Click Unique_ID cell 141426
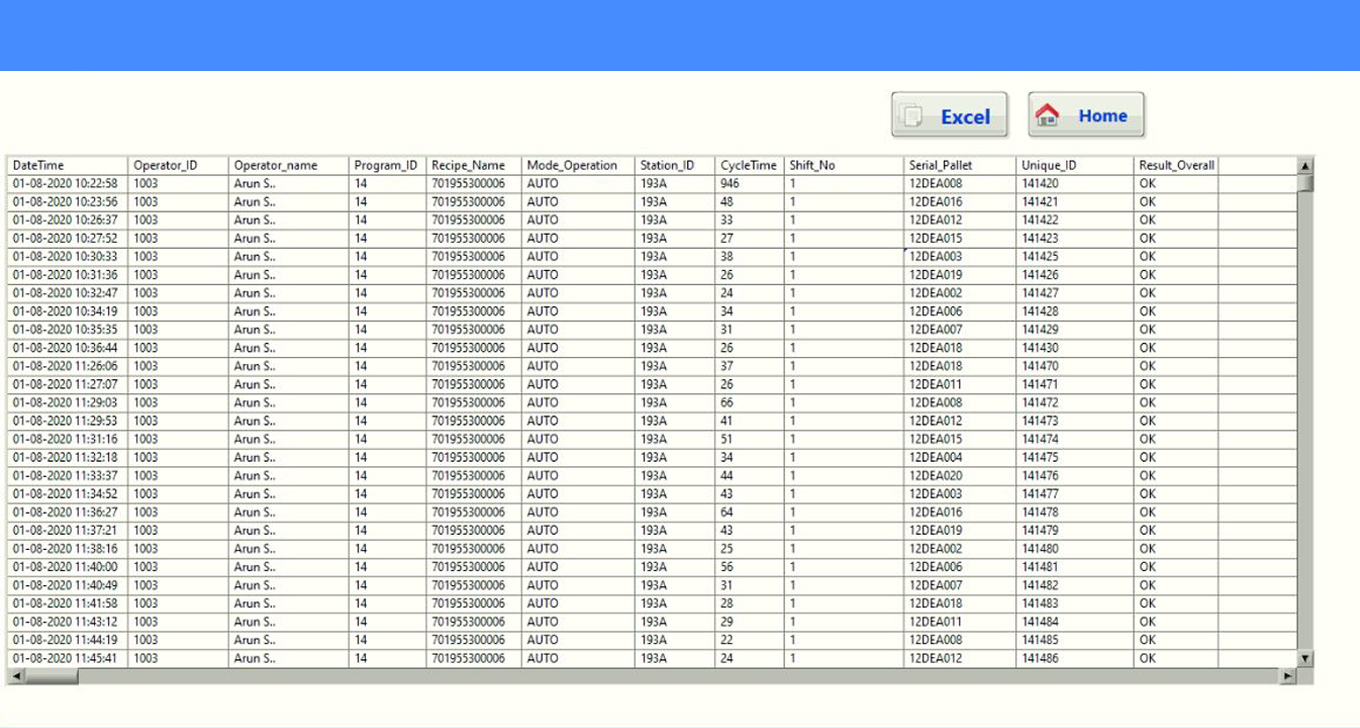The height and width of the screenshot is (728, 1360). coord(1075,275)
